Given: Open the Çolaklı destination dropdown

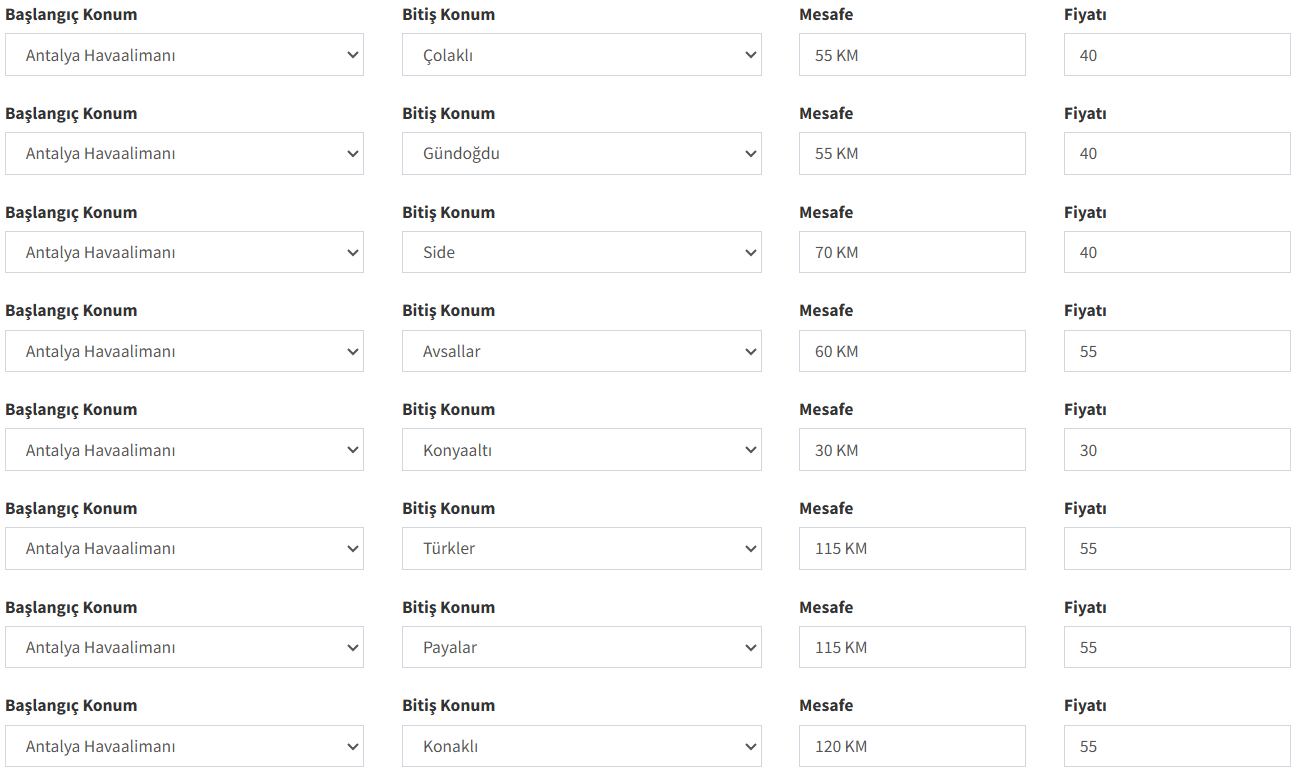Looking at the screenshot, I should tap(581, 55).
